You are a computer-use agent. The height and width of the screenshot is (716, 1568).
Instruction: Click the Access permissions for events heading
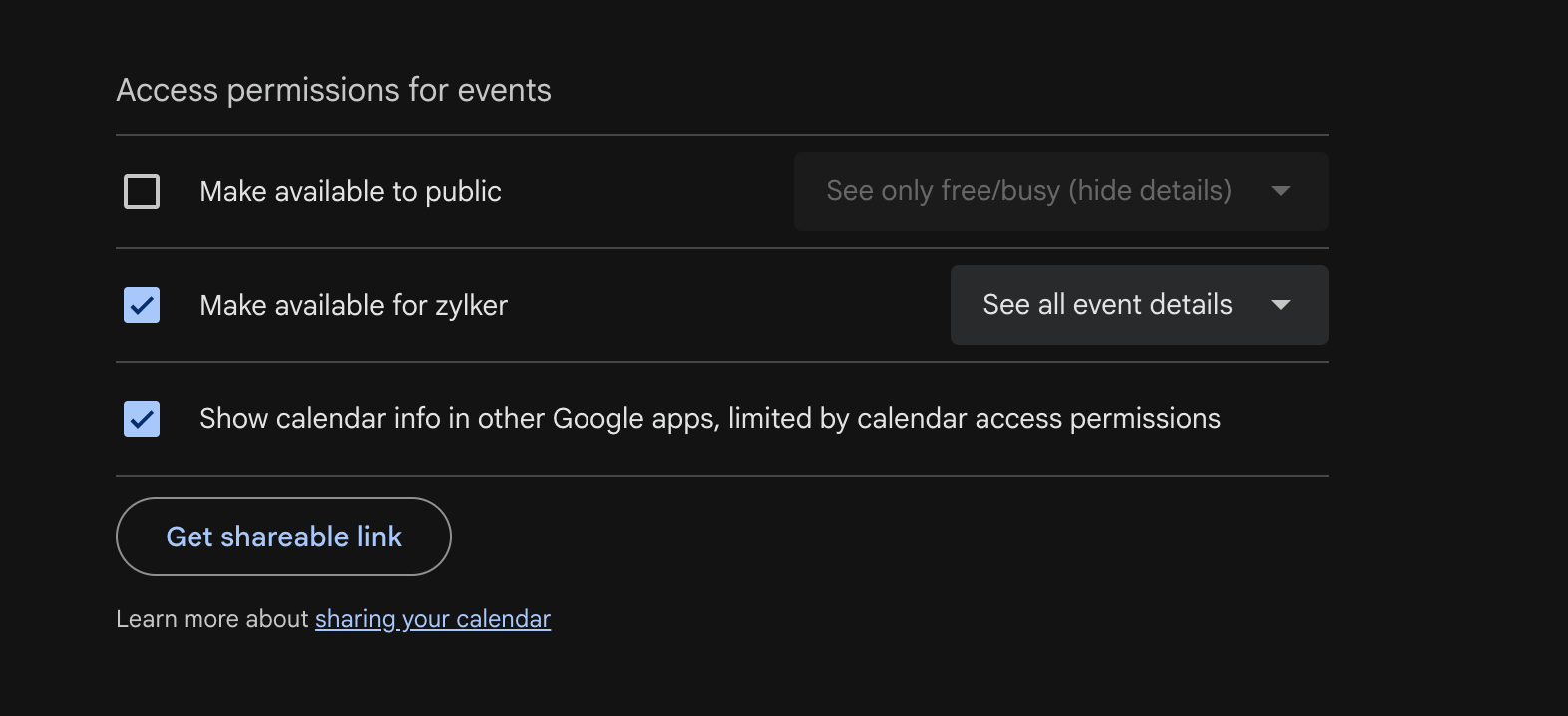333,90
